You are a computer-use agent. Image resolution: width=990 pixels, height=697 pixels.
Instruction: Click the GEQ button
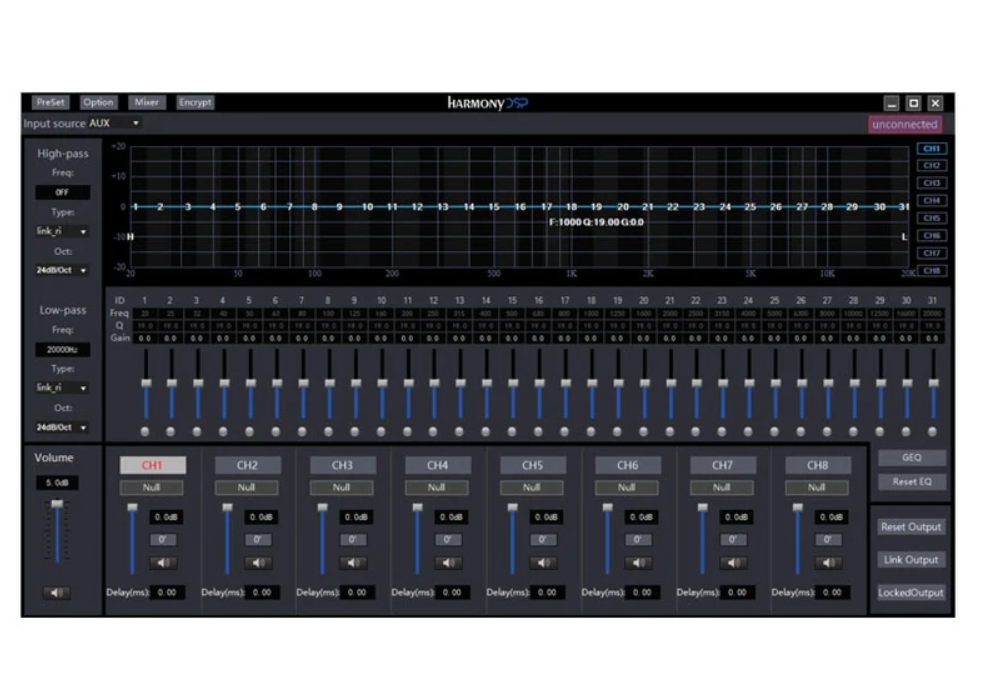click(912, 458)
